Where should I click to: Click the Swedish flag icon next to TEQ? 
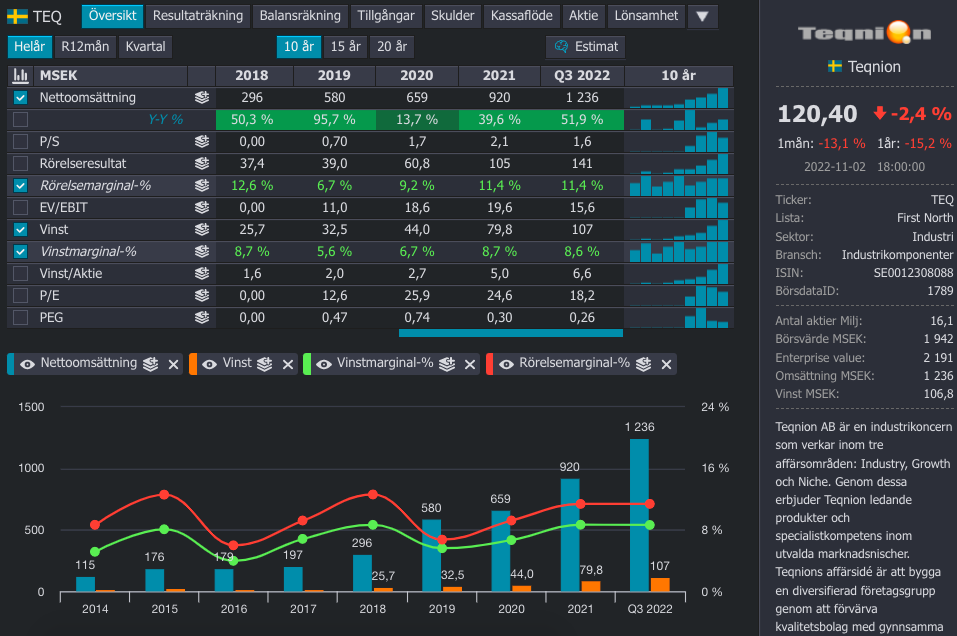(x=17, y=16)
